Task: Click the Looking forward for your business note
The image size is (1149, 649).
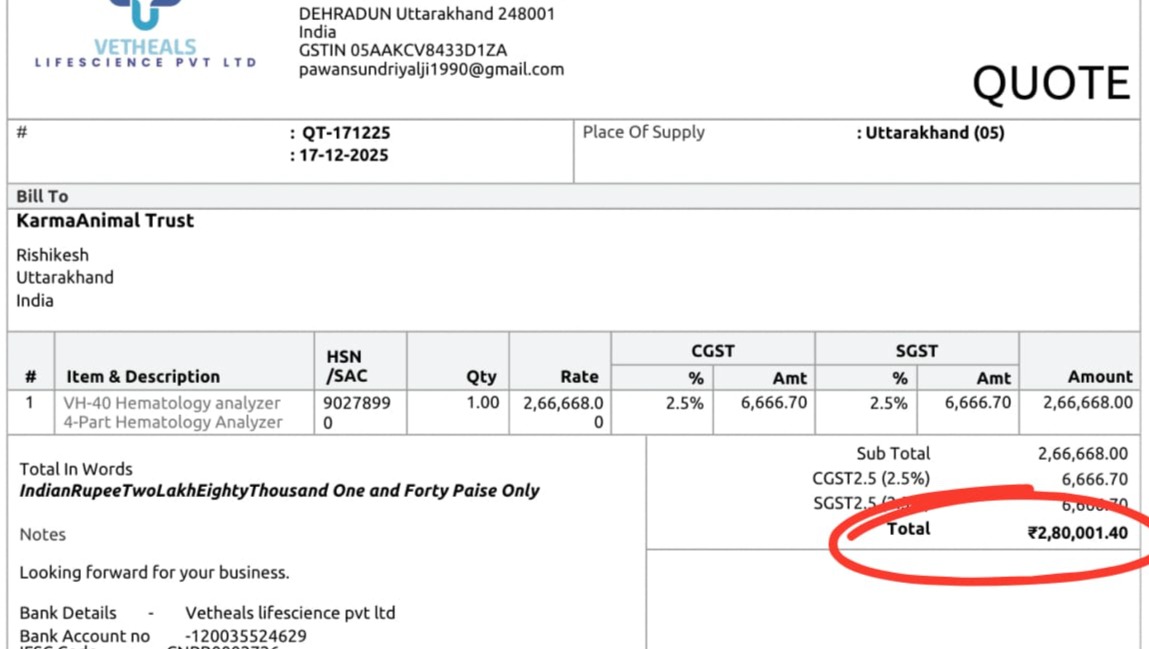Action: pos(154,572)
